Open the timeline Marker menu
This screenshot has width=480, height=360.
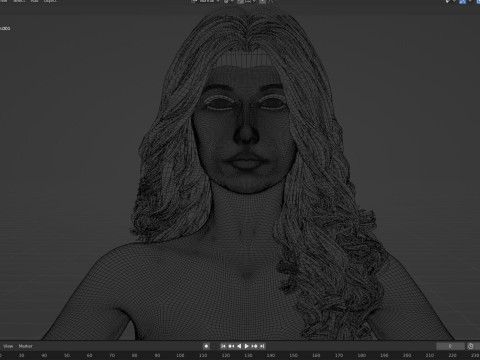click(26, 346)
